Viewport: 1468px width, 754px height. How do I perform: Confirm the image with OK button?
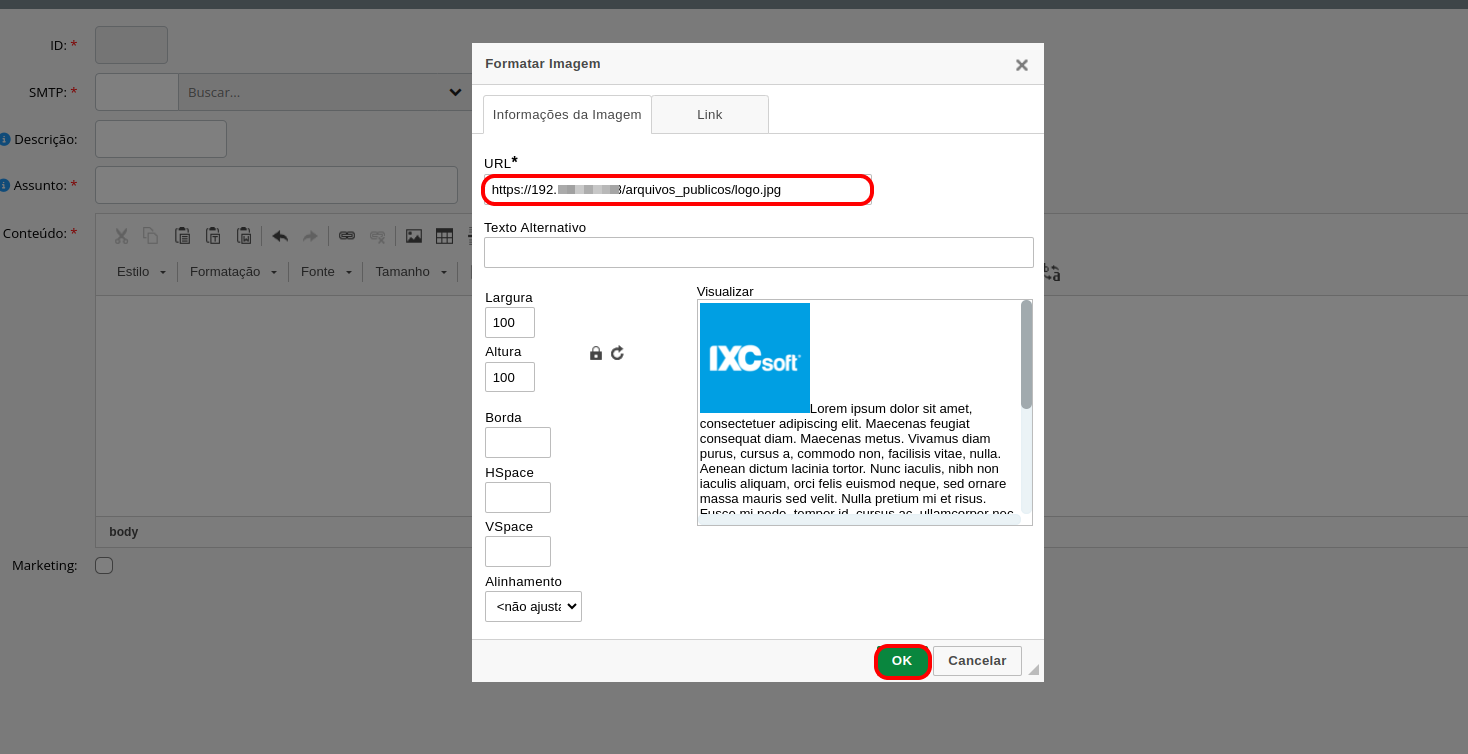(x=902, y=661)
